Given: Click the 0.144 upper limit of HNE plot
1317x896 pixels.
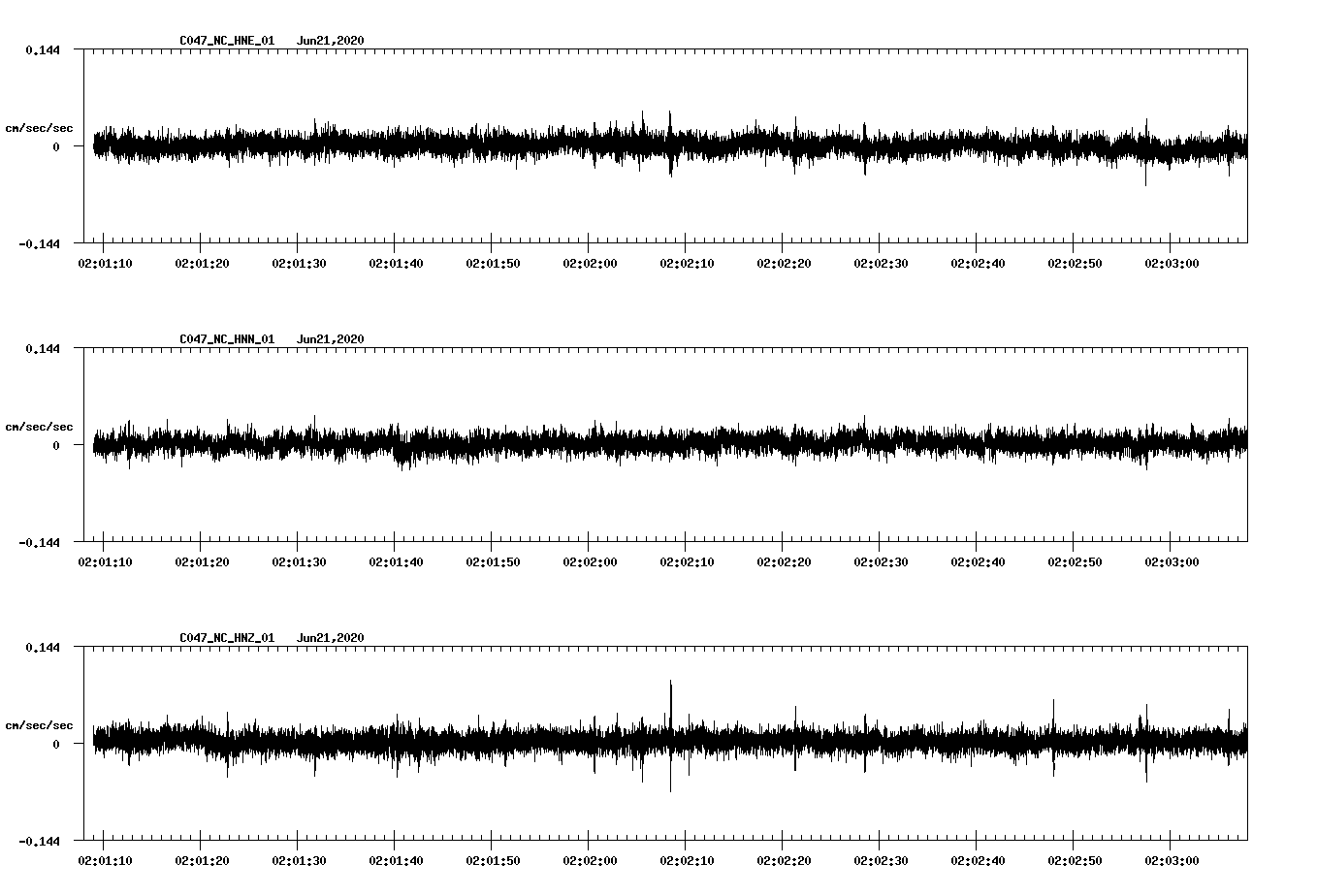Looking at the screenshot, I should [x=42, y=49].
